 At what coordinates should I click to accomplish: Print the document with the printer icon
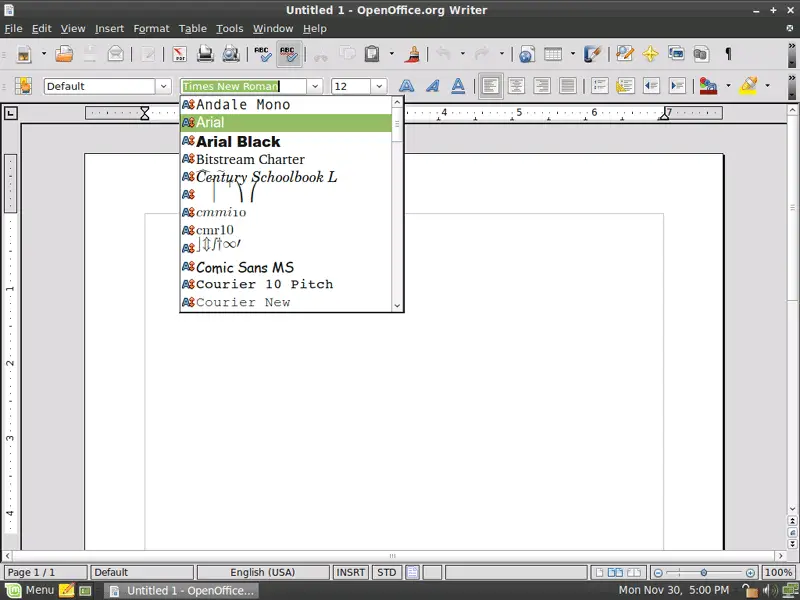[x=205, y=54]
